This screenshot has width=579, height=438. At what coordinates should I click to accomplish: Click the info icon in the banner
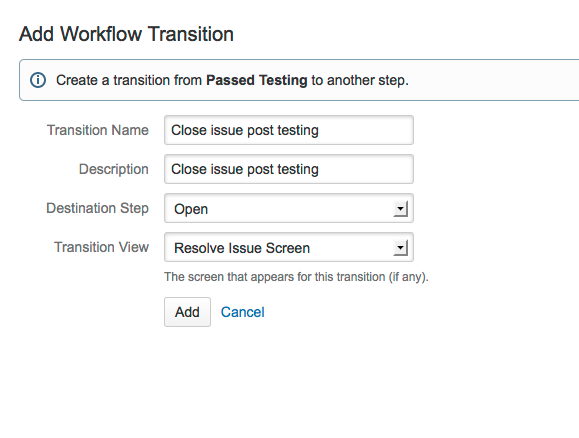tap(38, 80)
